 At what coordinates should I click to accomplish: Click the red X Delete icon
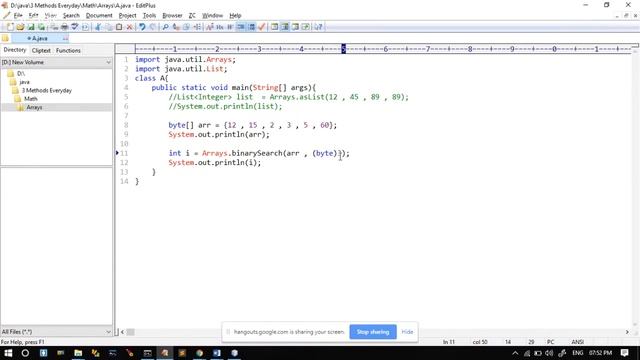(x=129, y=27)
